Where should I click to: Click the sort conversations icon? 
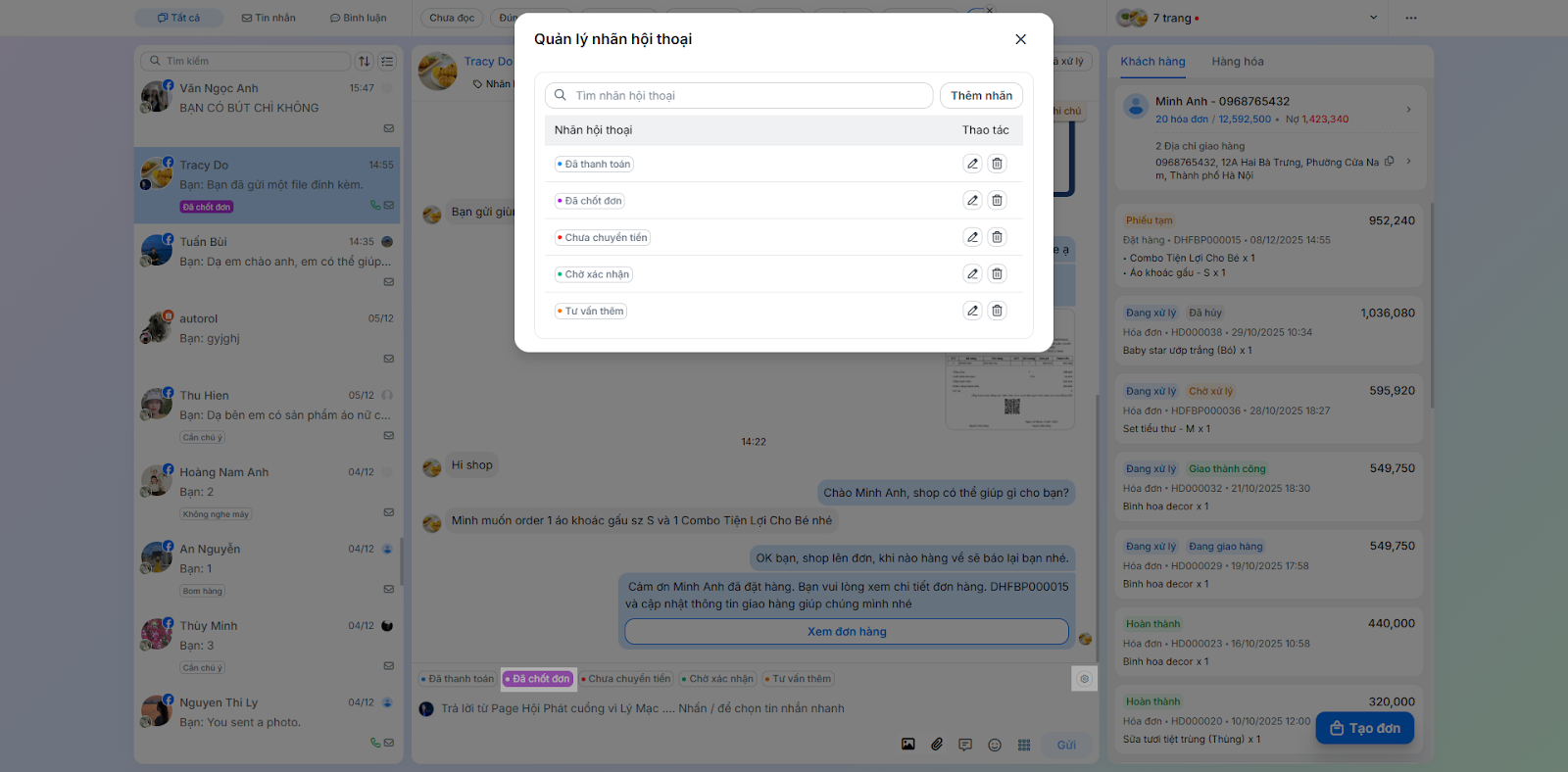tap(365, 61)
